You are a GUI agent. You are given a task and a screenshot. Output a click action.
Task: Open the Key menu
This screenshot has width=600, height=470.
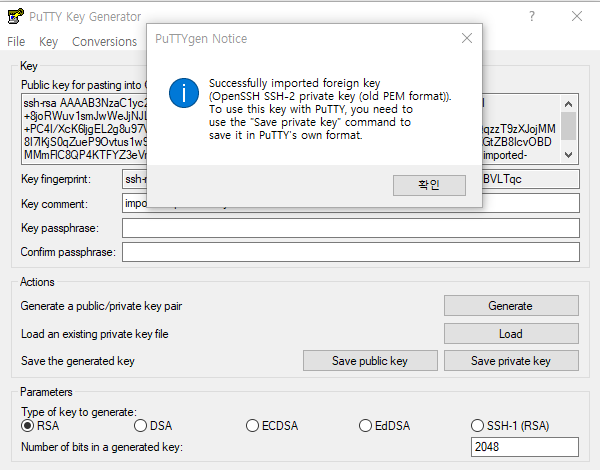(48, 41)
